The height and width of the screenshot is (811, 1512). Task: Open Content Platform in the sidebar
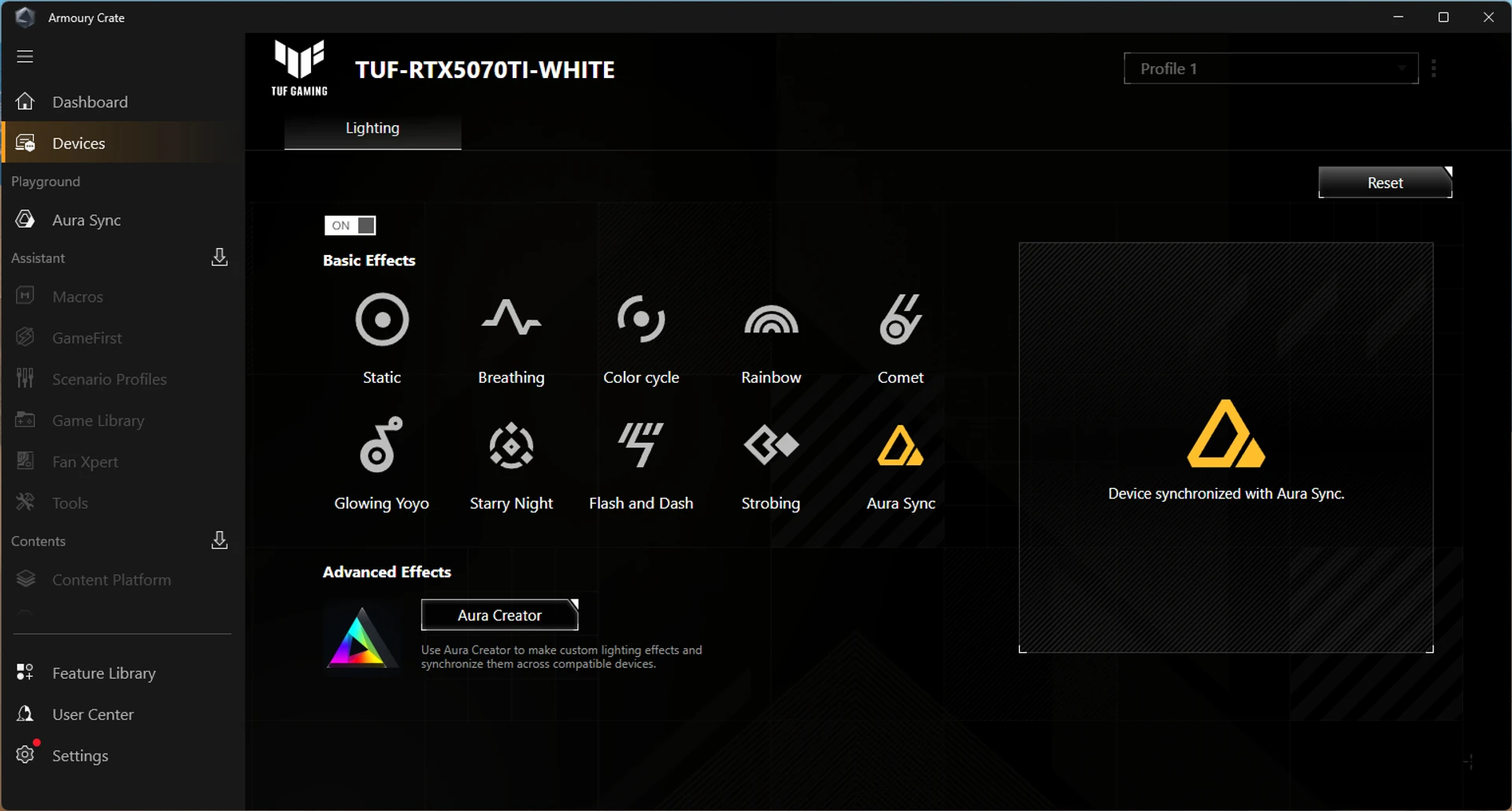[123, 580]
